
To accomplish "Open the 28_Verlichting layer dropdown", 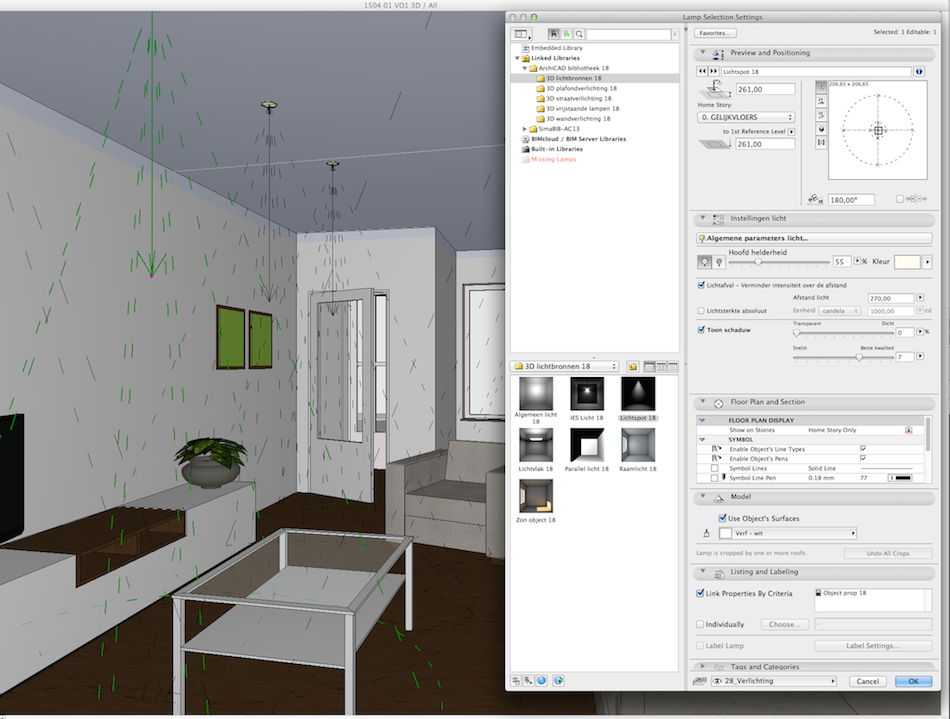I will [x=774, y=681].
